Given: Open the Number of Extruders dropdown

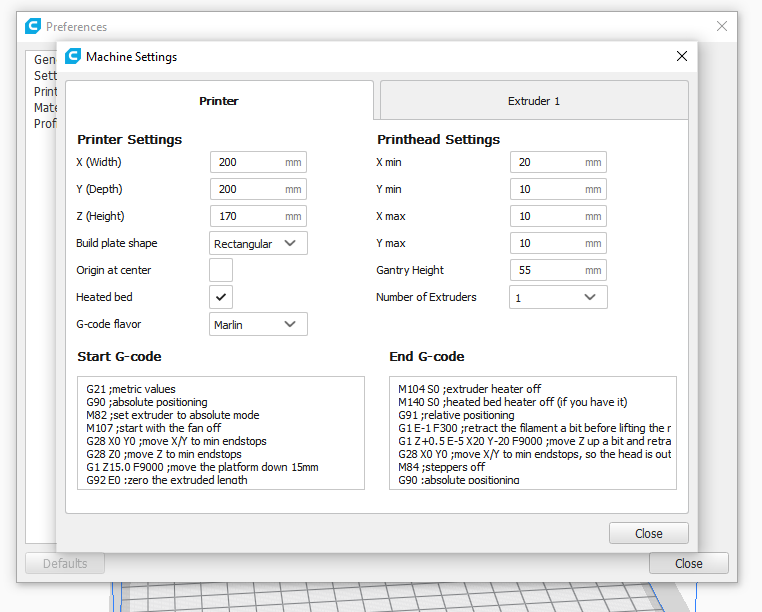Looking at the screenshot, I should pyautogui.click(x=558, y=297).
